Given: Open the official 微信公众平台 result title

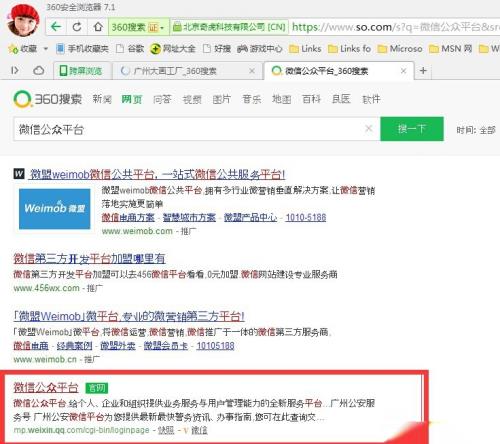Looking at the screenshot, I should (x=46, y=387).
